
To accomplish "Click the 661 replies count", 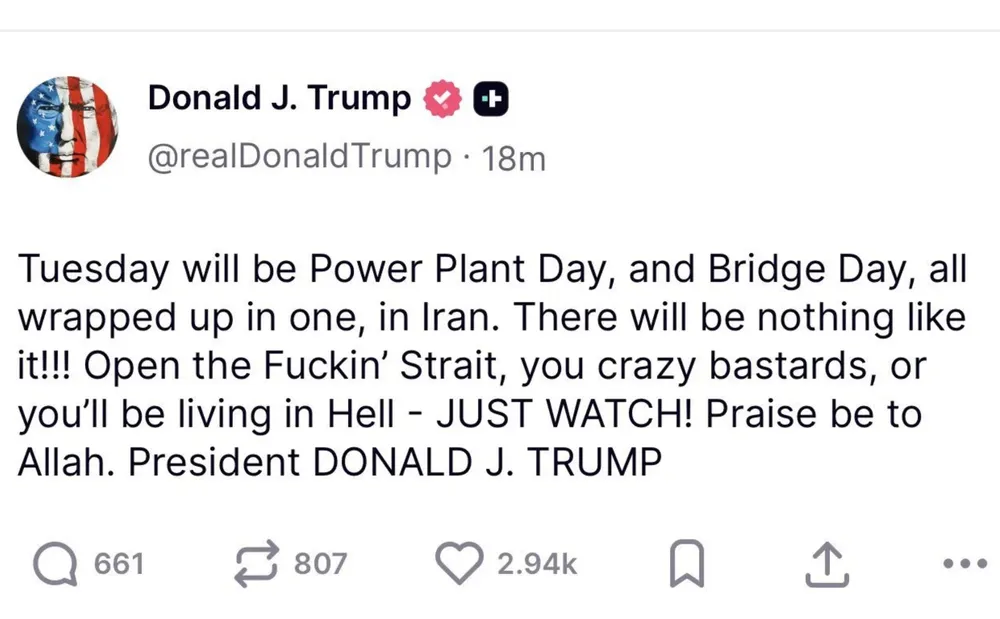I will click(x=119, y=564).
